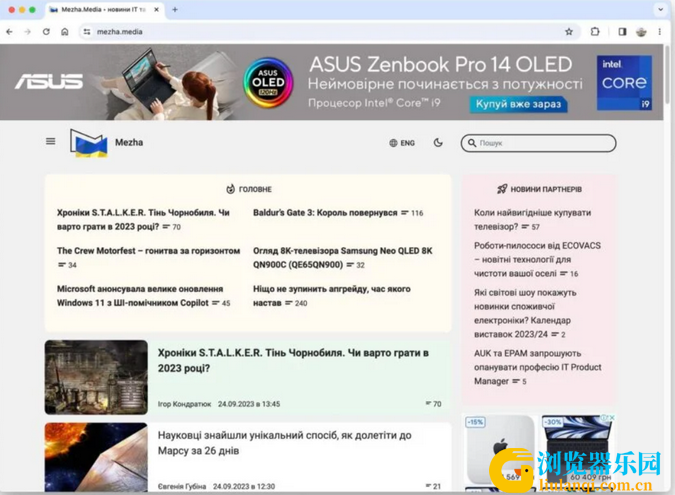The width and height of the screenshot is (675, 495).
Task: Open the Chrome profile avatar
Action: (x=641, y=31)
